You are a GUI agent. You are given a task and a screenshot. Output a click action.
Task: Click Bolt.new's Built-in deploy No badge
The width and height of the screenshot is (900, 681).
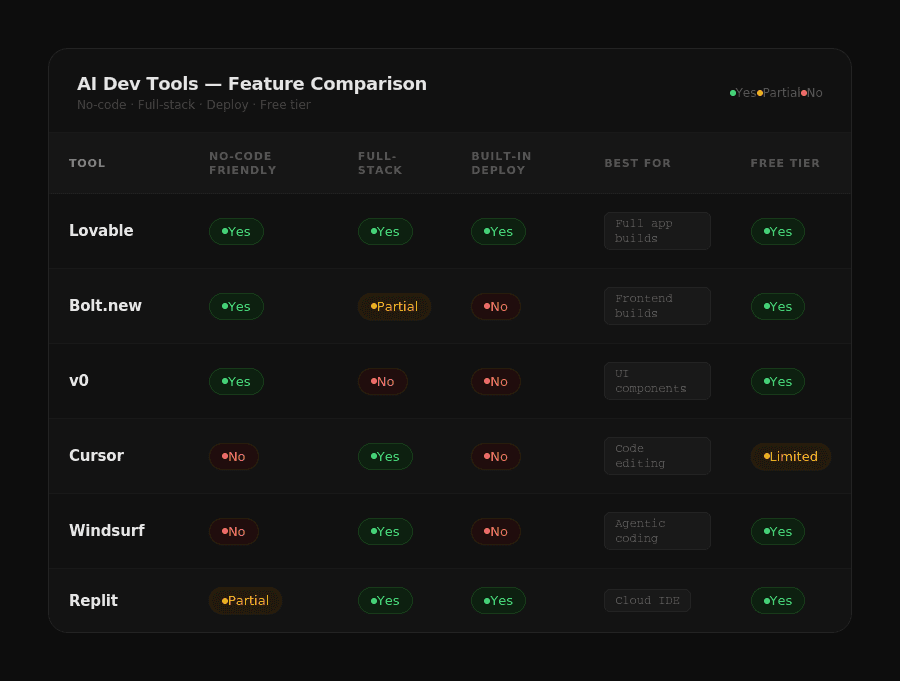click(x=496, y=307)
